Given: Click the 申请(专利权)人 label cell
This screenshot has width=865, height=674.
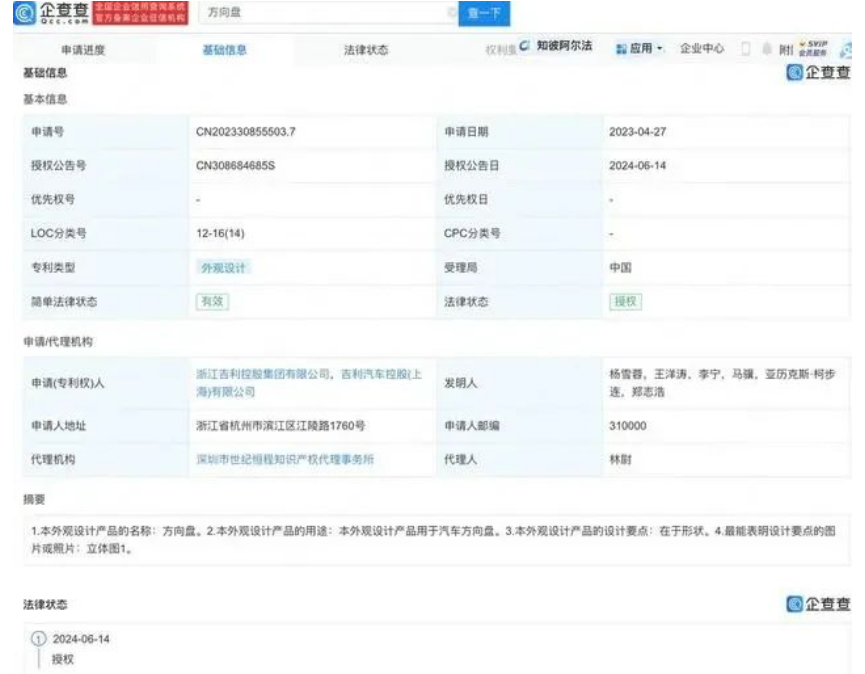Looking at the screenshot, I should (x=106, y=383).
